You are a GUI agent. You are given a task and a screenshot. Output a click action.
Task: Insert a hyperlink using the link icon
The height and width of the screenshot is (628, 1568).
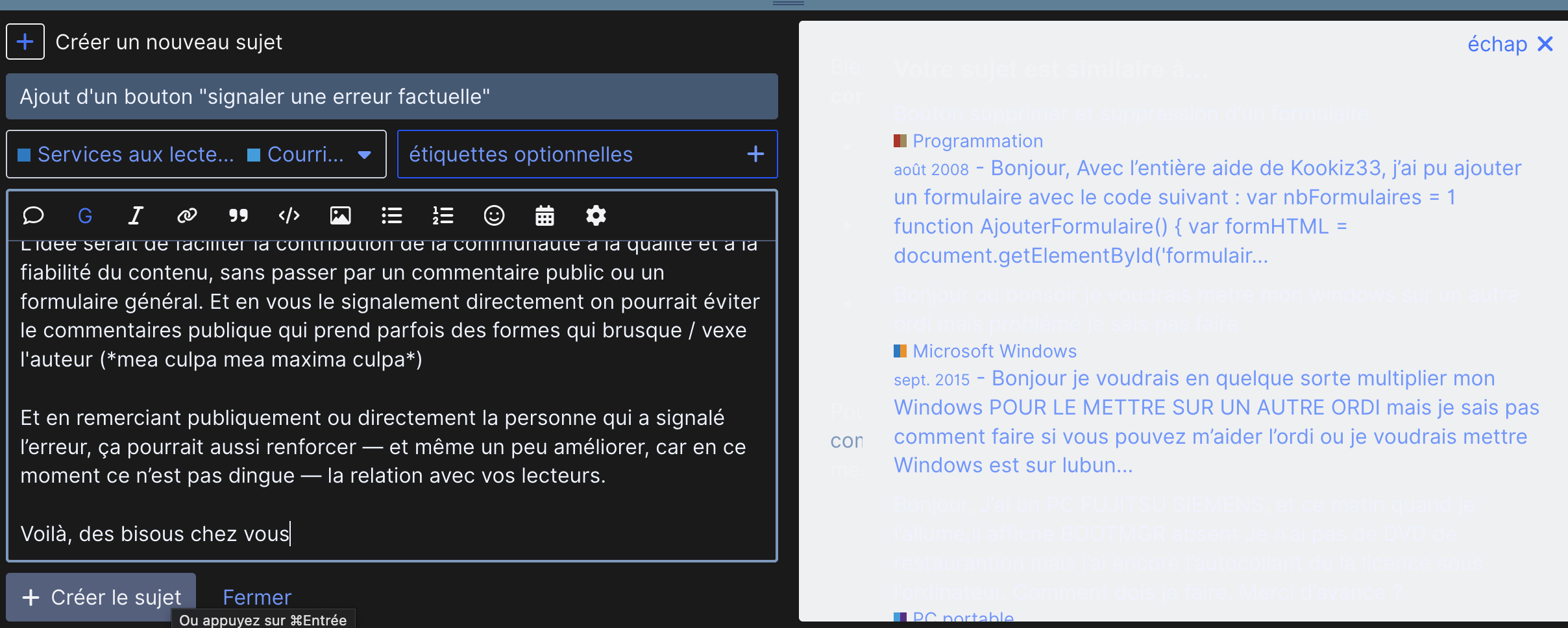pyautogui.click(x=187, y=215)
